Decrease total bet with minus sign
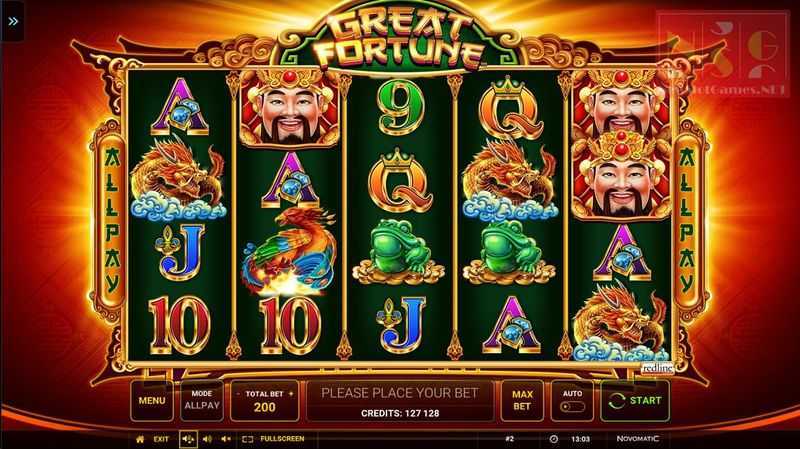Viewport: 800px width, 449px height. pos(238,394)
